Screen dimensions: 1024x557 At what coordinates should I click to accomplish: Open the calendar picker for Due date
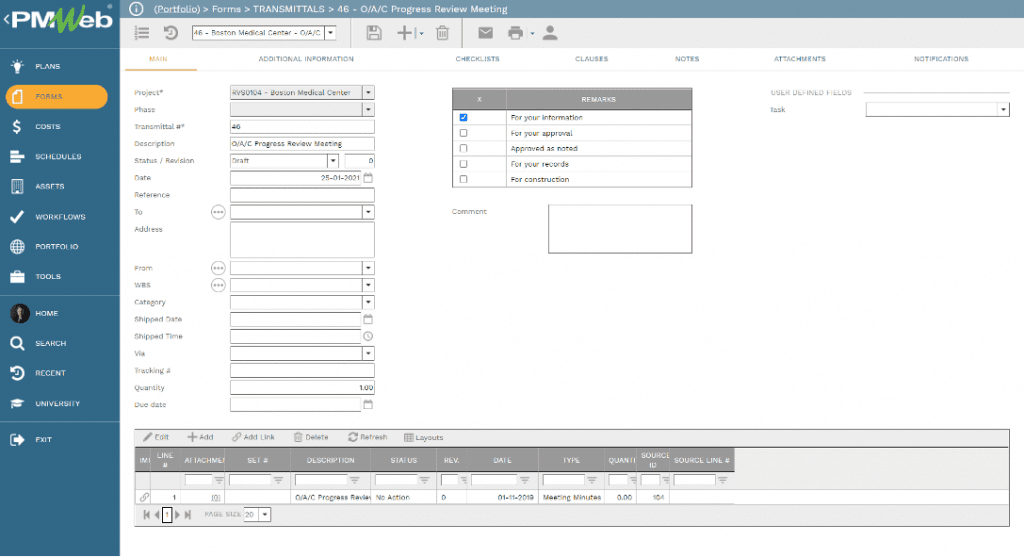click(368, 405)
